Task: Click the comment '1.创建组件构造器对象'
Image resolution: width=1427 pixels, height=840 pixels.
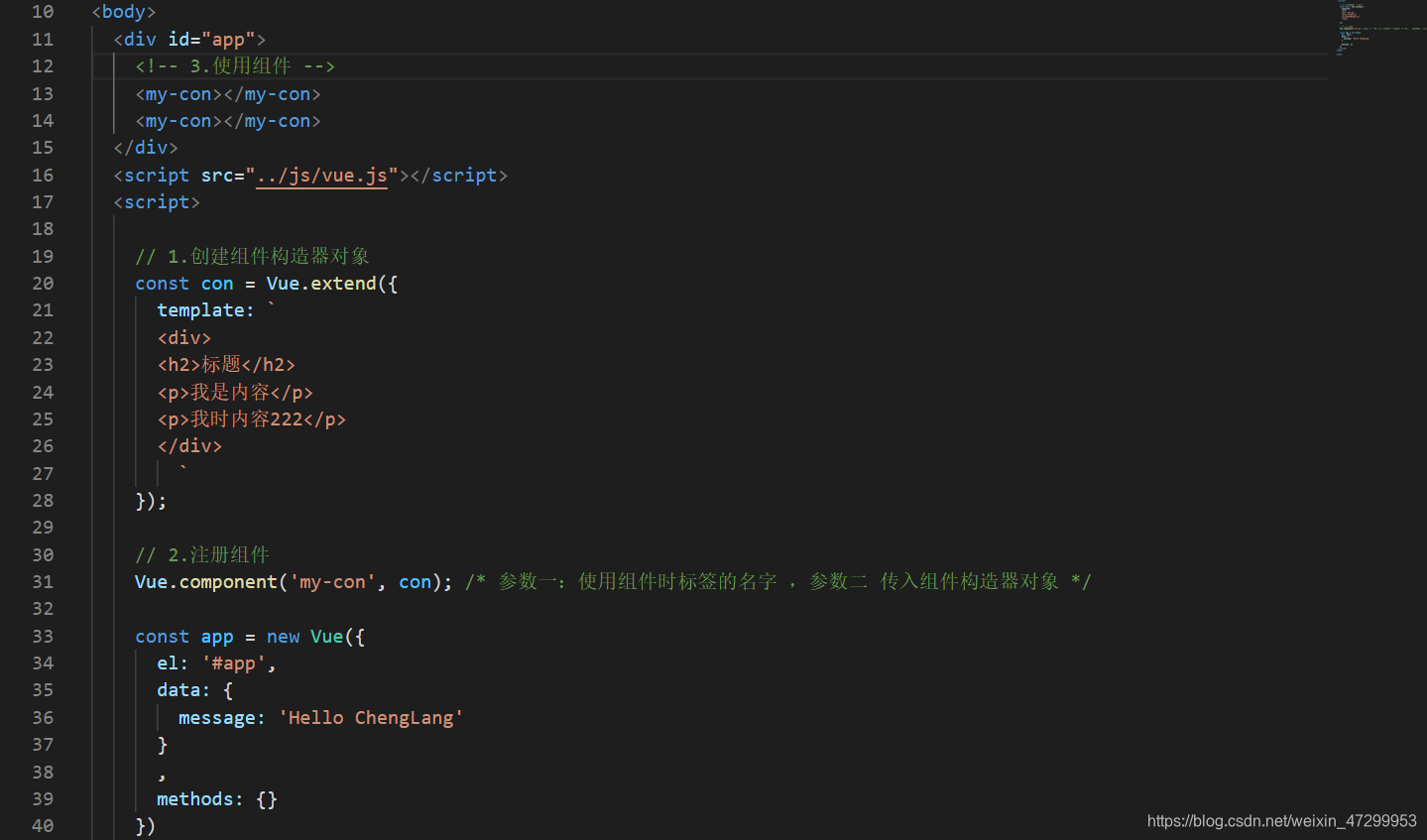Action: (252, 257)
